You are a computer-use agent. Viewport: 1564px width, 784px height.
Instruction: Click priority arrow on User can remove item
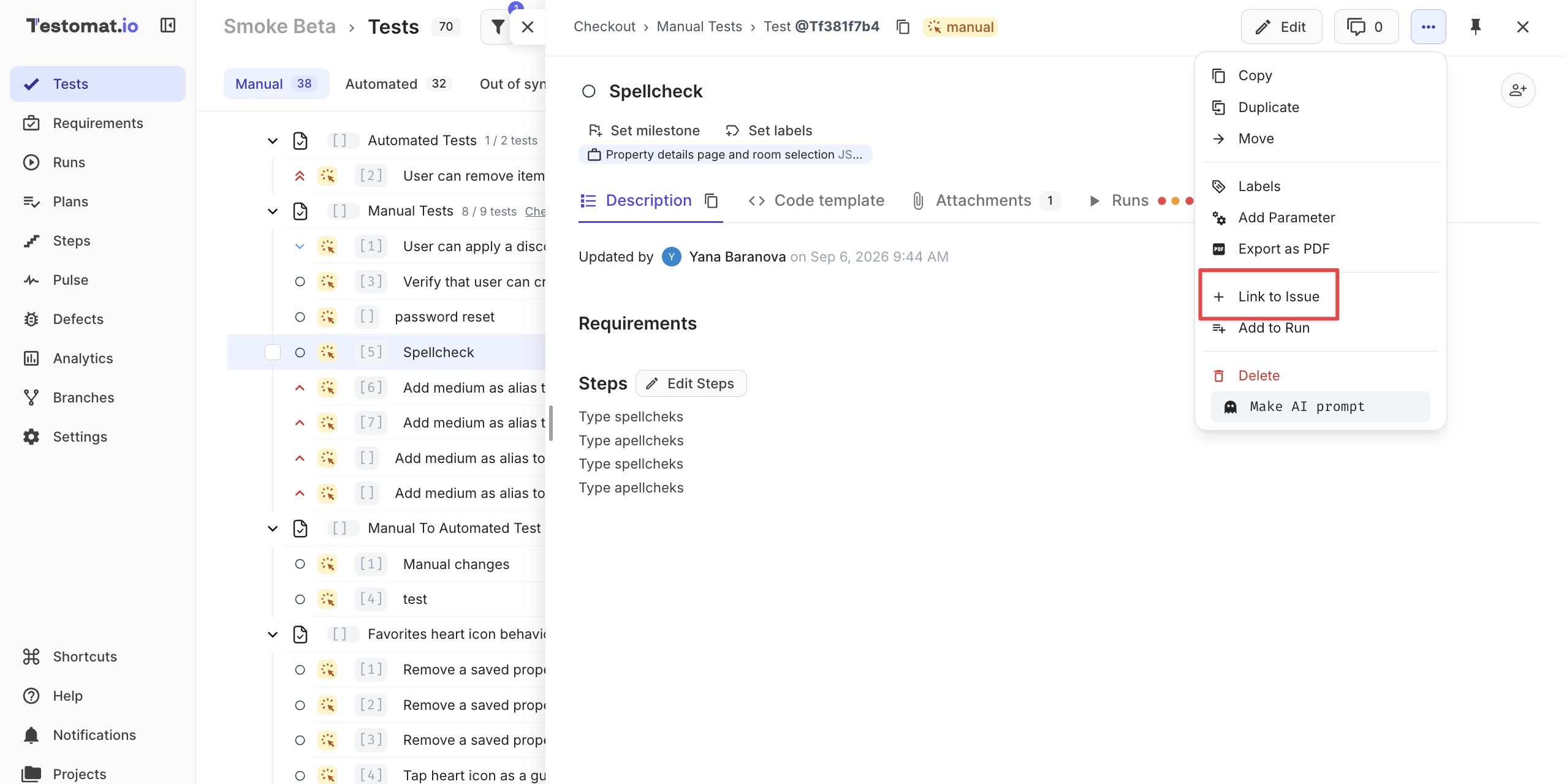pos(300,176)
